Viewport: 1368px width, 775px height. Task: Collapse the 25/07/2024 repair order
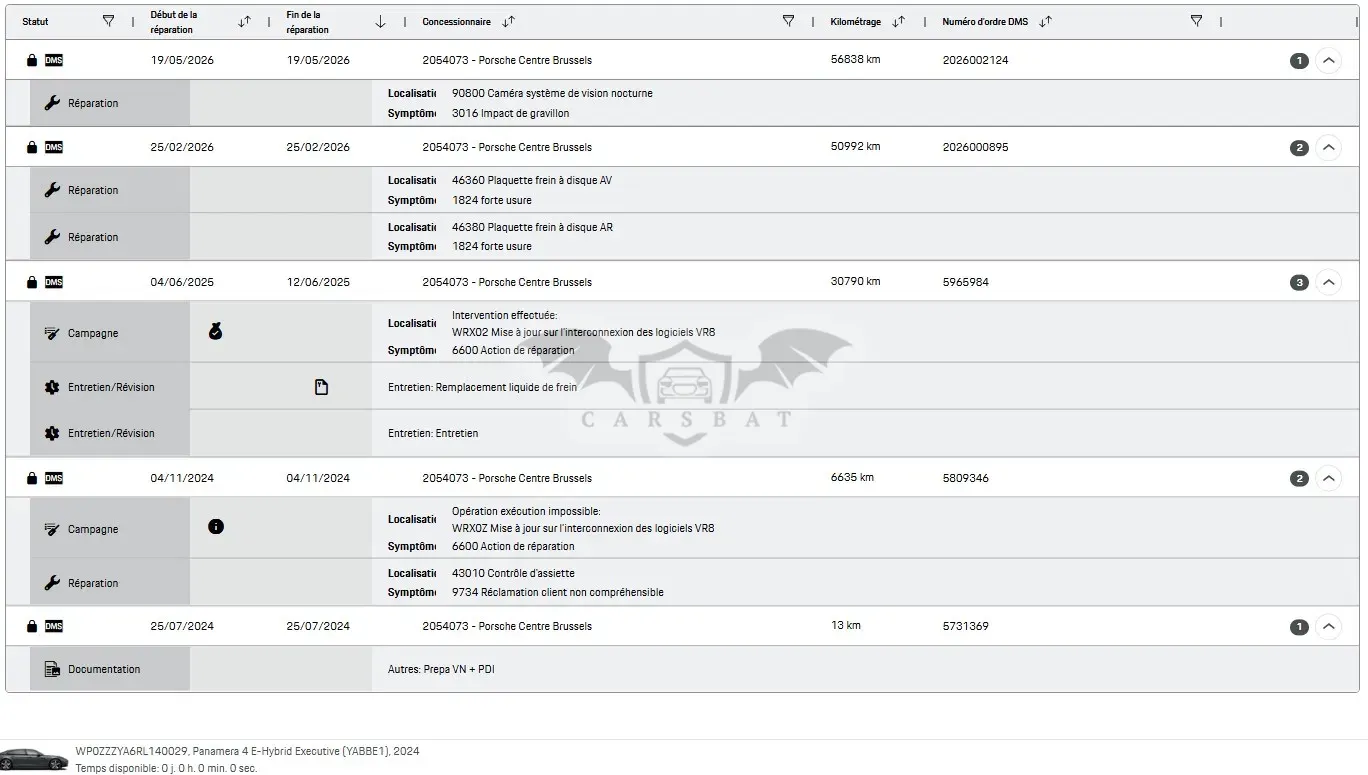point(1328,626)
